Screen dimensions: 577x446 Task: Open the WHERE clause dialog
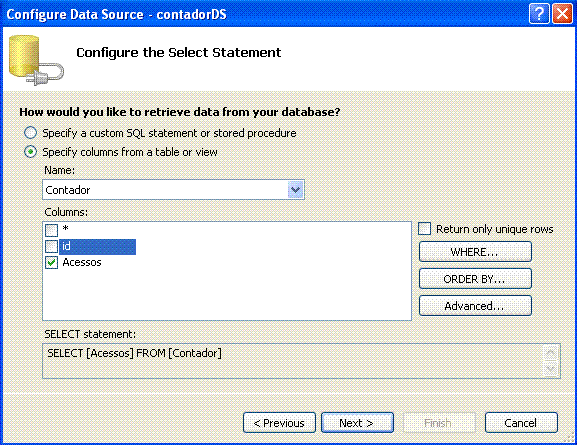[475, 252]
